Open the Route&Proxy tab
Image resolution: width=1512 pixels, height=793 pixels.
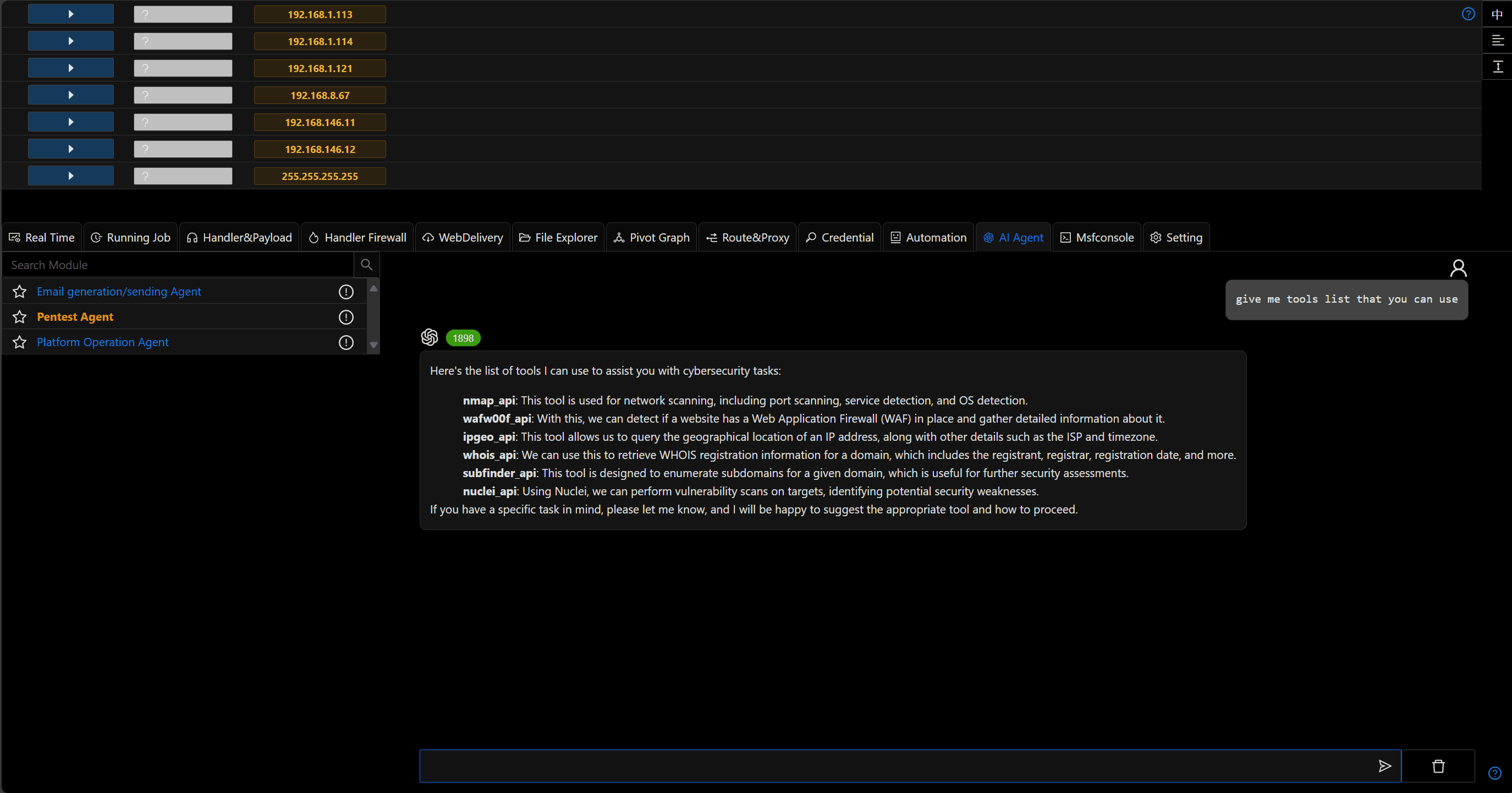click(747, 237)
